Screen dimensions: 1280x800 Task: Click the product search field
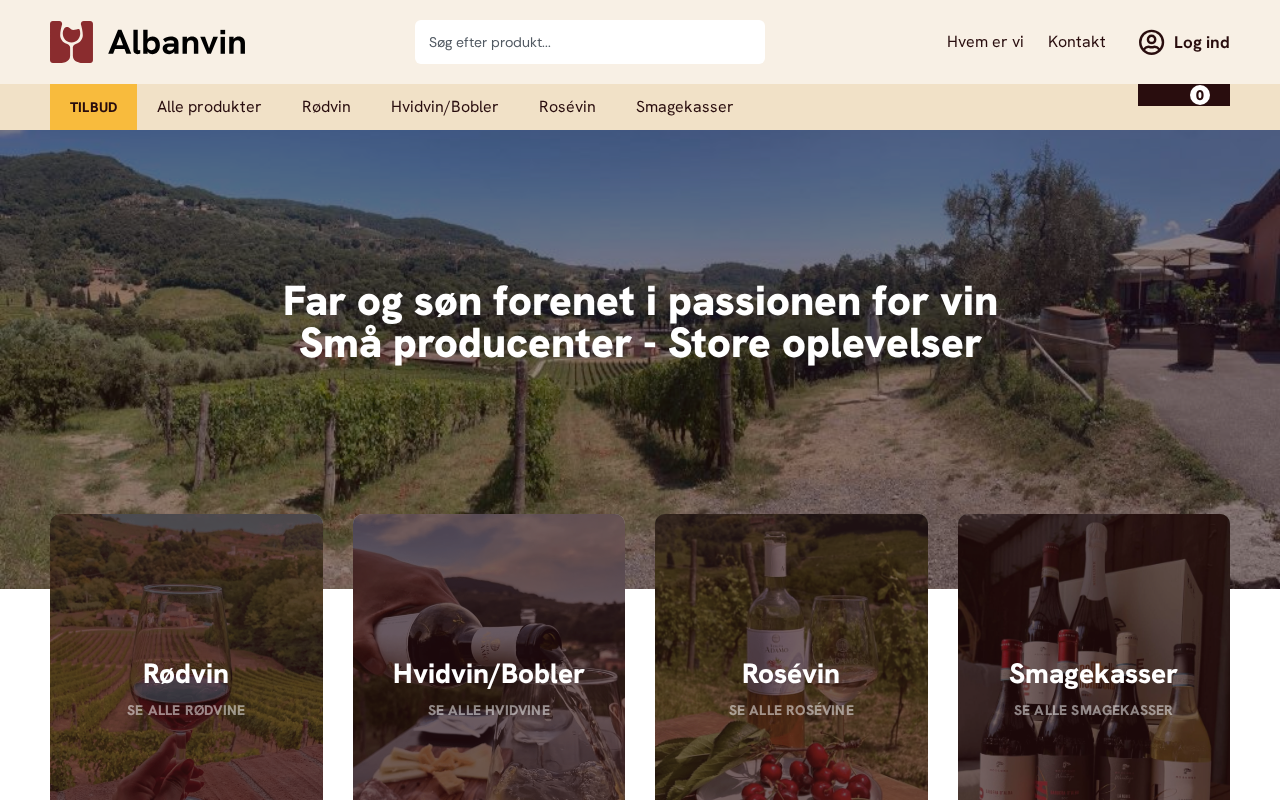coord(590,42)
